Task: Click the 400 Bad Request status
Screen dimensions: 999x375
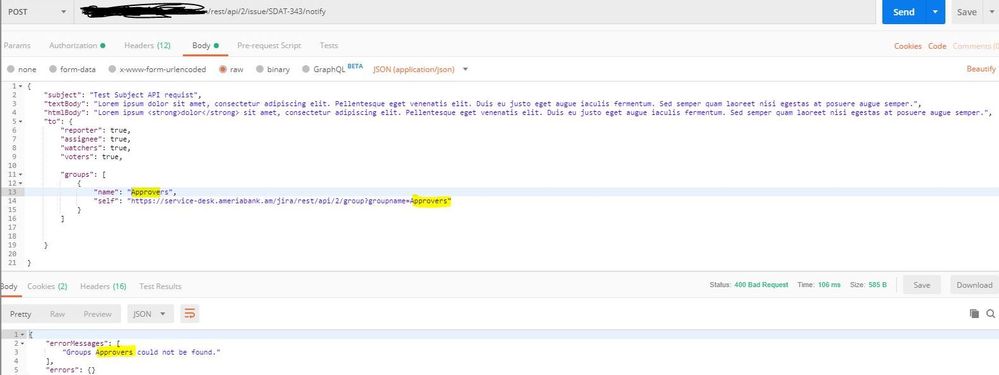Action: pos(761,285)
